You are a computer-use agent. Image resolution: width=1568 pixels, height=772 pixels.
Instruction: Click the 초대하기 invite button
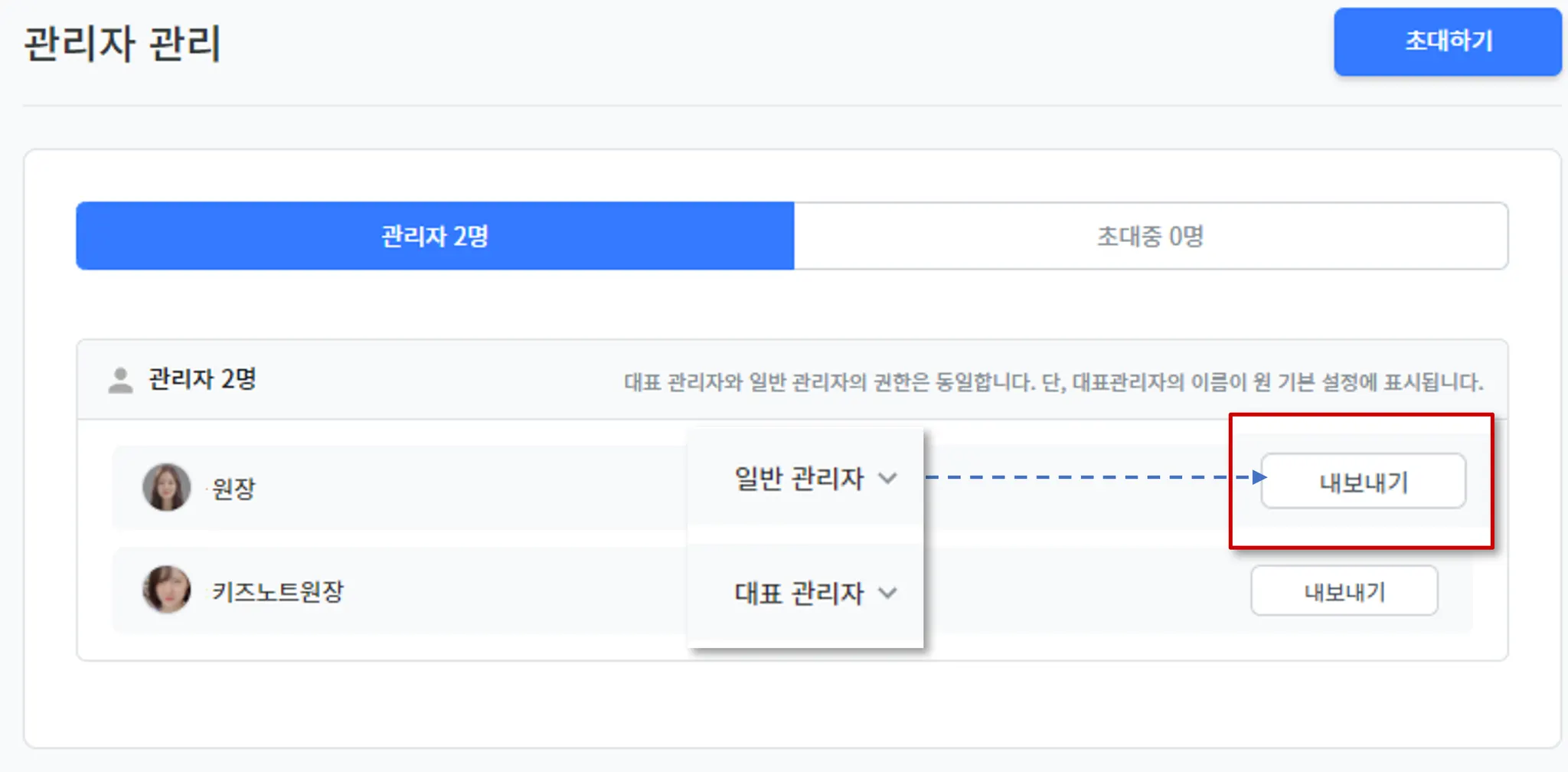pos(1447,41)
